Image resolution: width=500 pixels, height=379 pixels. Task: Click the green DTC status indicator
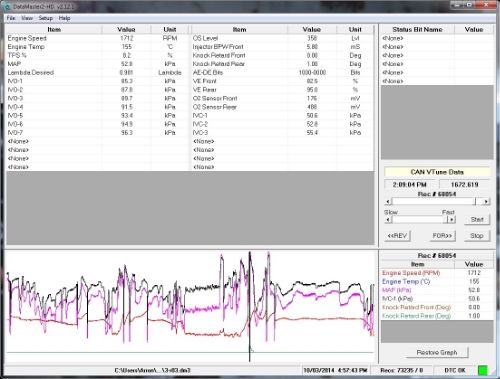[483, 370]
